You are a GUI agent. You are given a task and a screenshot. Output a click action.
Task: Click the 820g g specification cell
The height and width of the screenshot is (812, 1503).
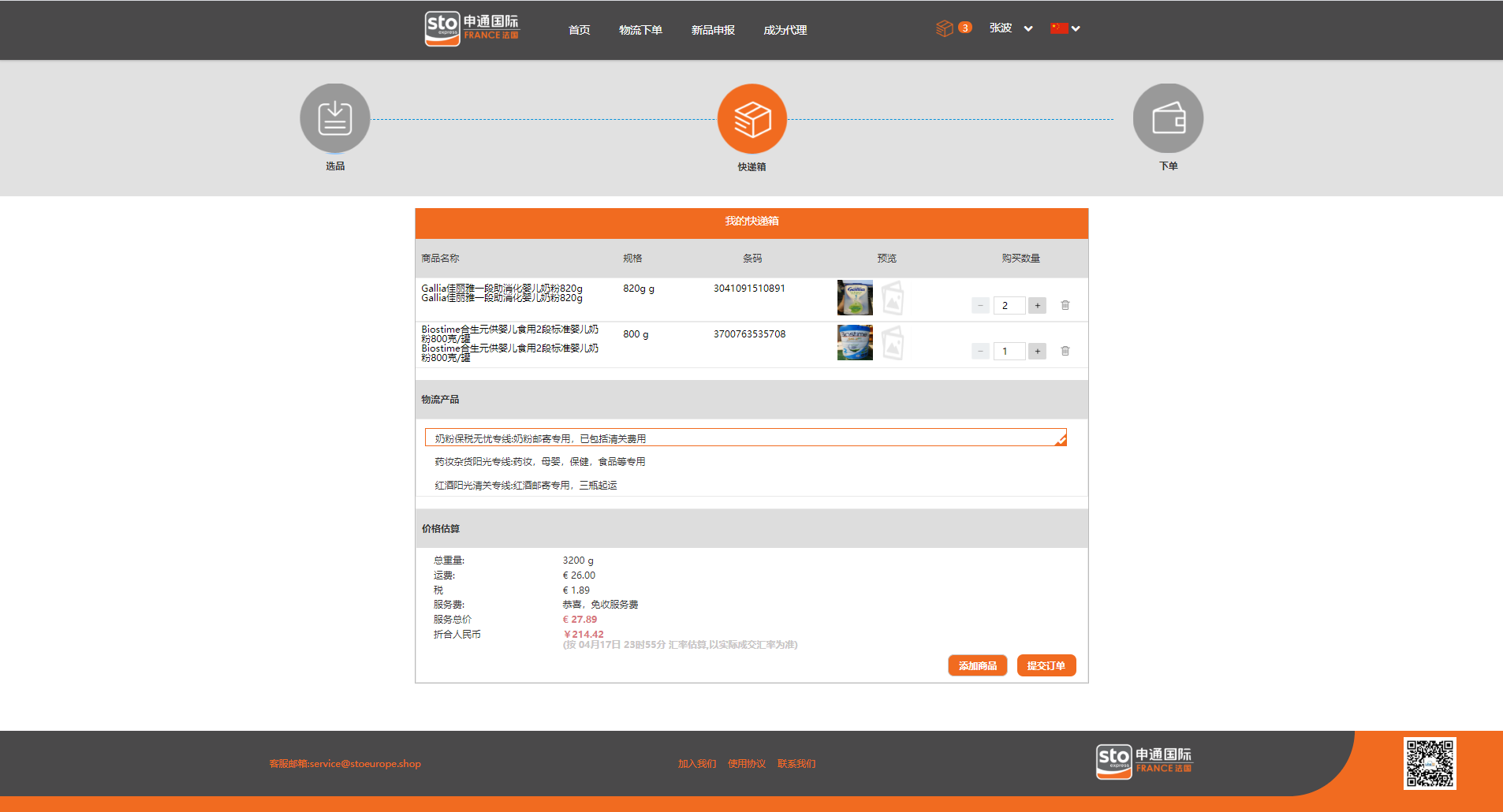(639, 289)
